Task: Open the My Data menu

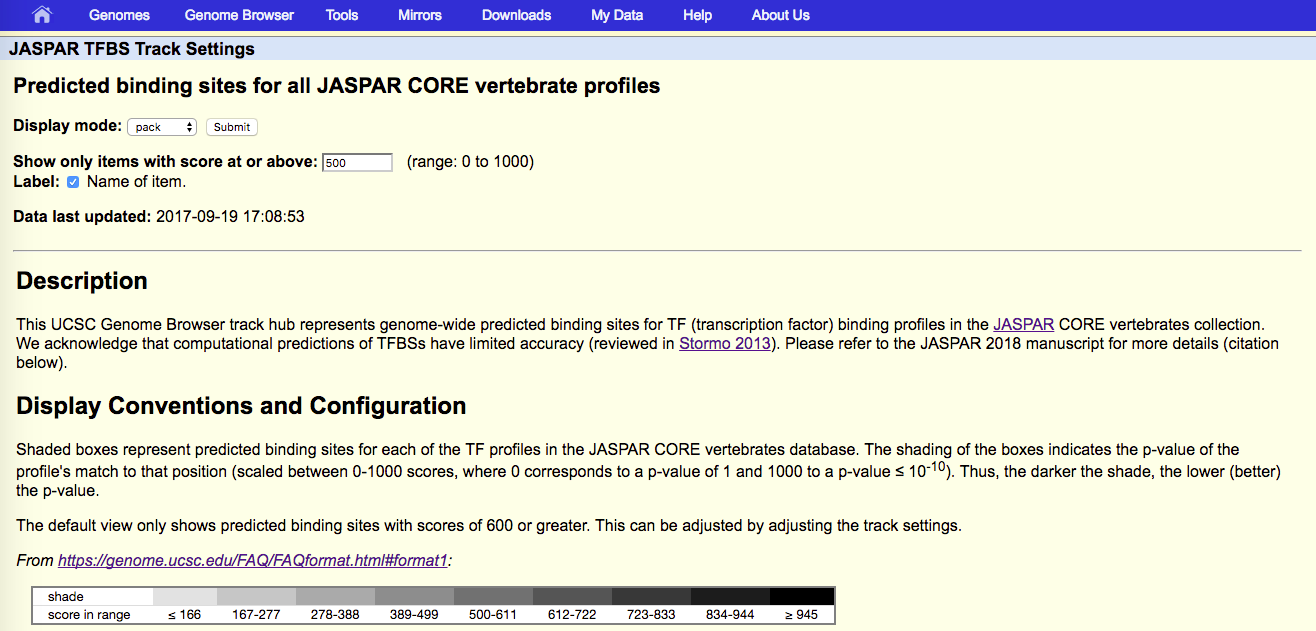Action: tap(617, 15)
